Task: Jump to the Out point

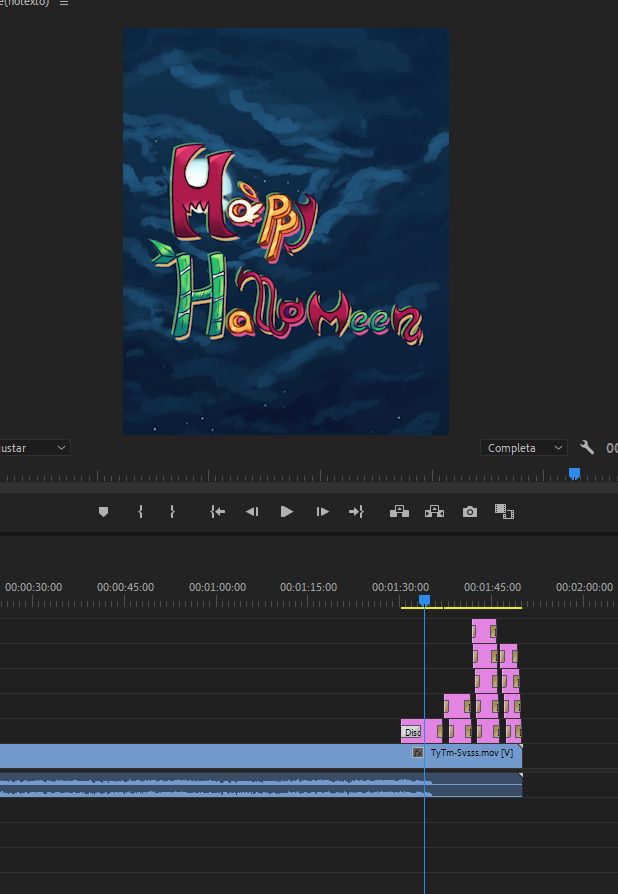Action: (x=356, y=512)
